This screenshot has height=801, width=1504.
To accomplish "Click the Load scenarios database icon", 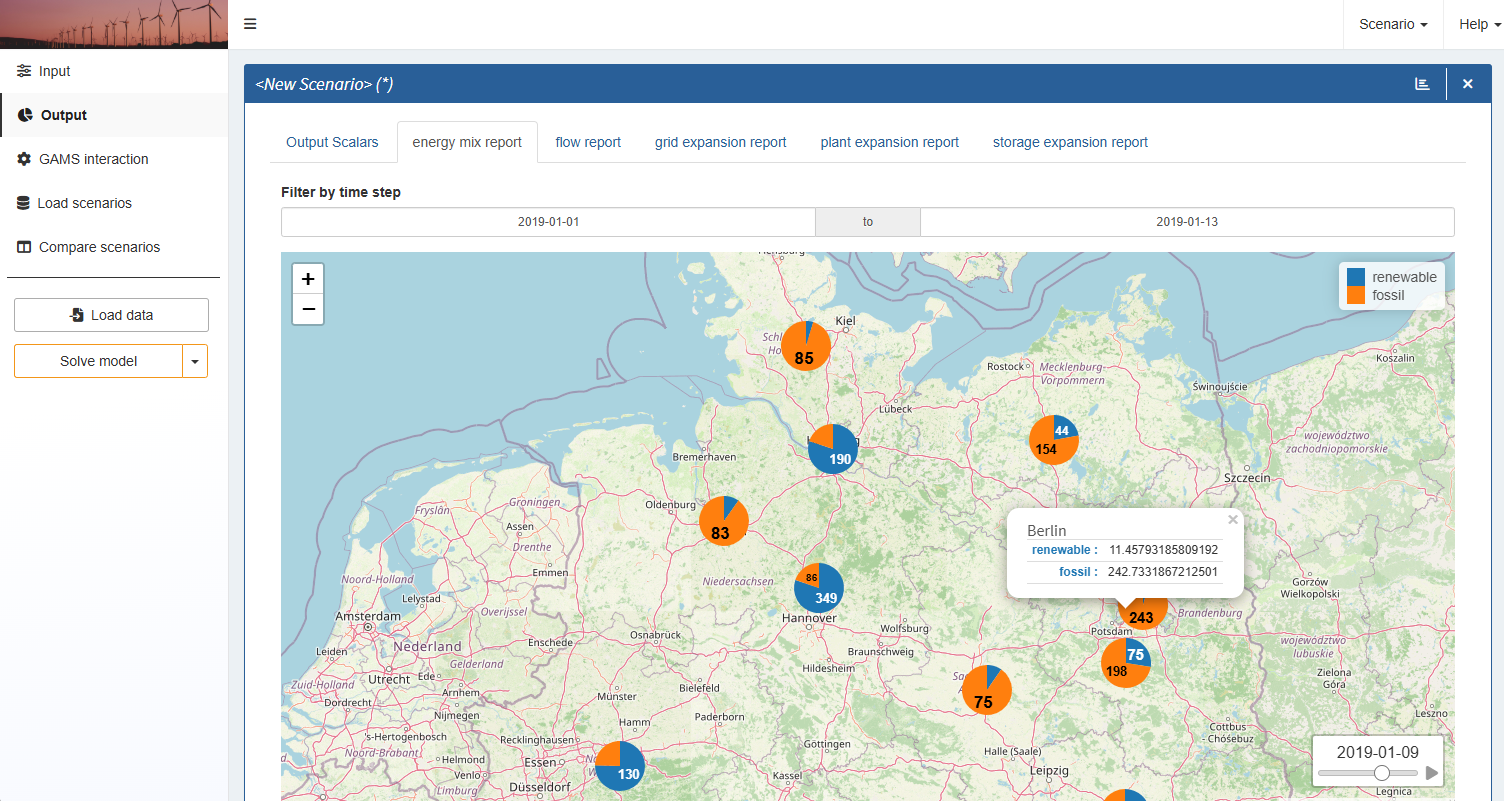I will tap(23, 203).
